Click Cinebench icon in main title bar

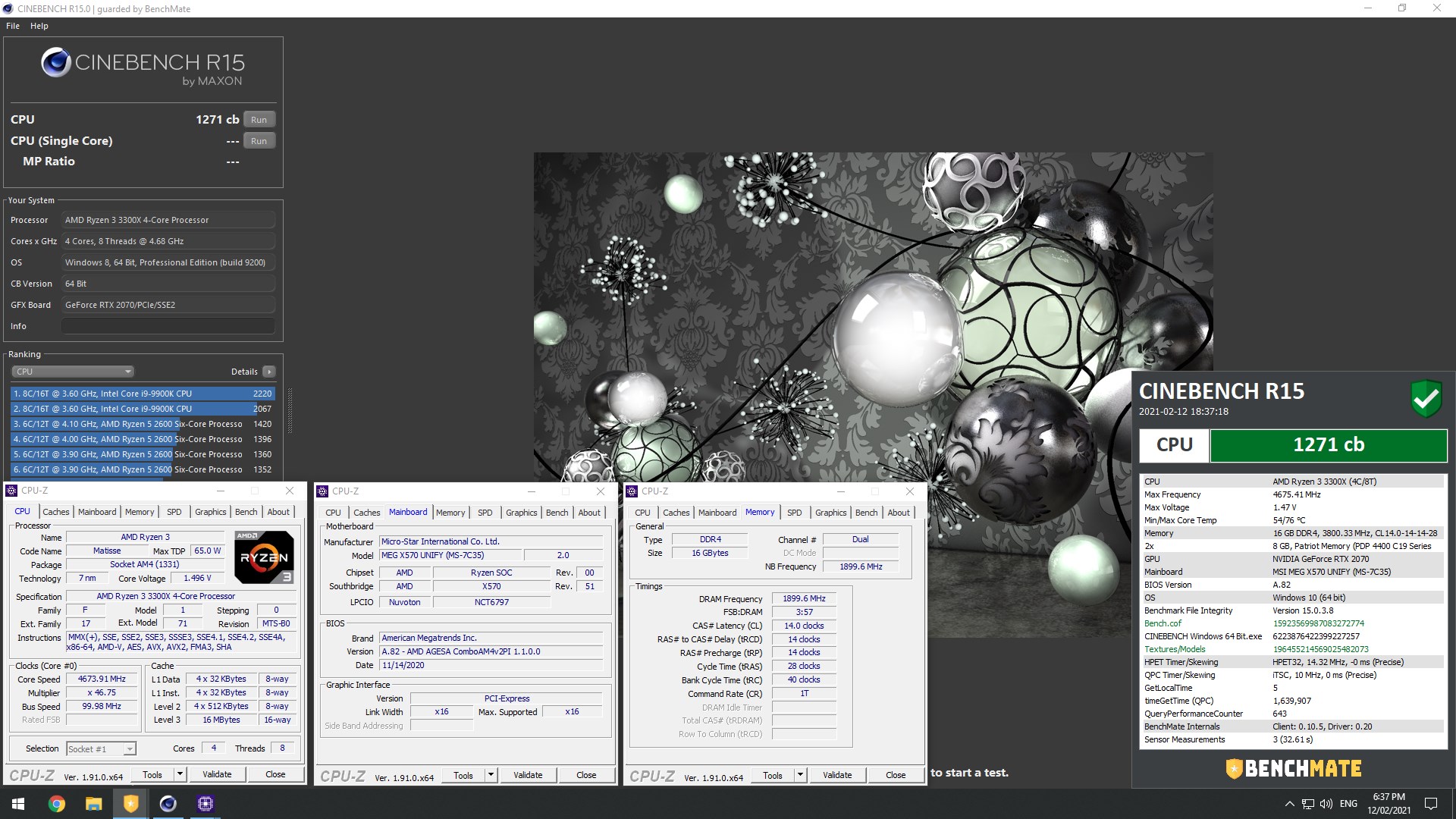tap(8, 8)
